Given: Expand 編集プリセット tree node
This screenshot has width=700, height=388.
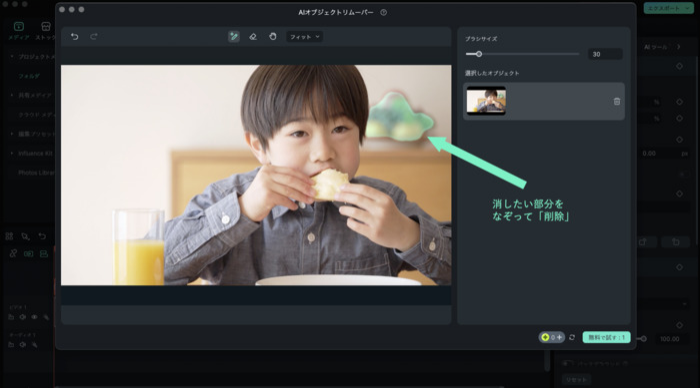Looking at the screenshot, I should tap(12, 134).
